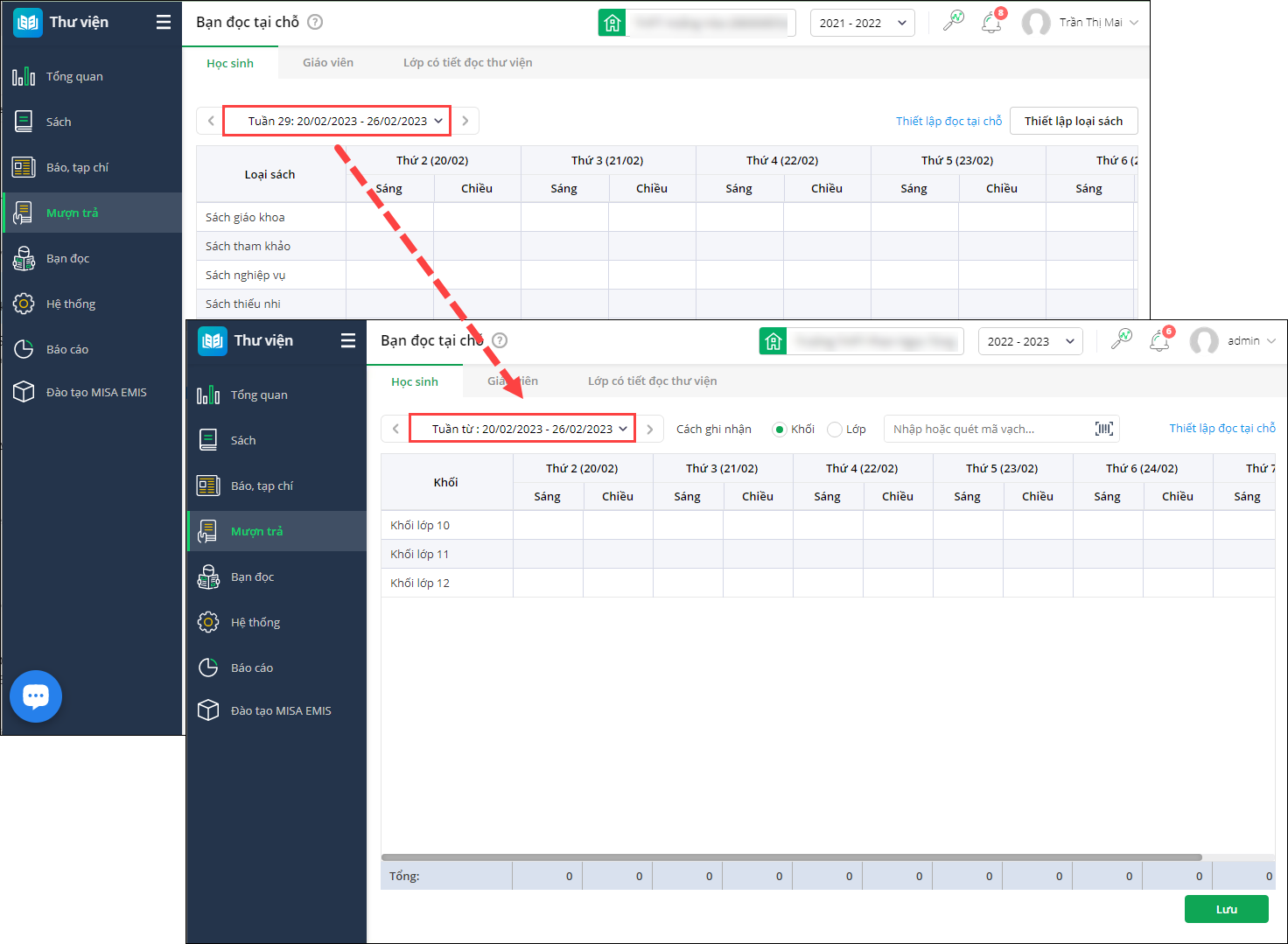Click the green Lưu save button
Screen dimensions: 1288x944
click(1227, 909)
